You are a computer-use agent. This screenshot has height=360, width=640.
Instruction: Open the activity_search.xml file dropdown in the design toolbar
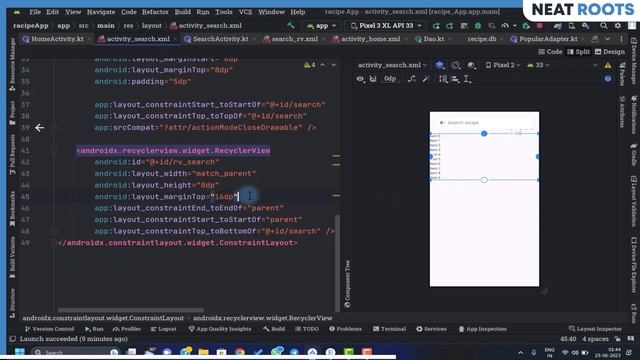(392, 65)
